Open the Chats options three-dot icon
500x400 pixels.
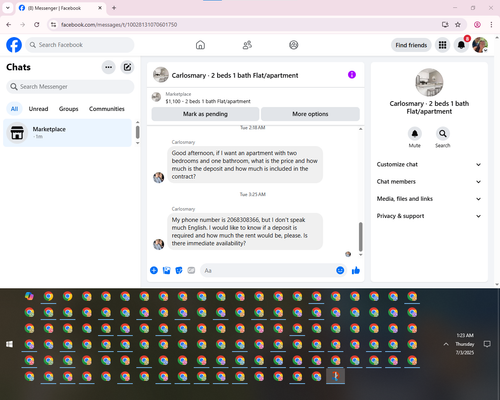tap(108, 67)
